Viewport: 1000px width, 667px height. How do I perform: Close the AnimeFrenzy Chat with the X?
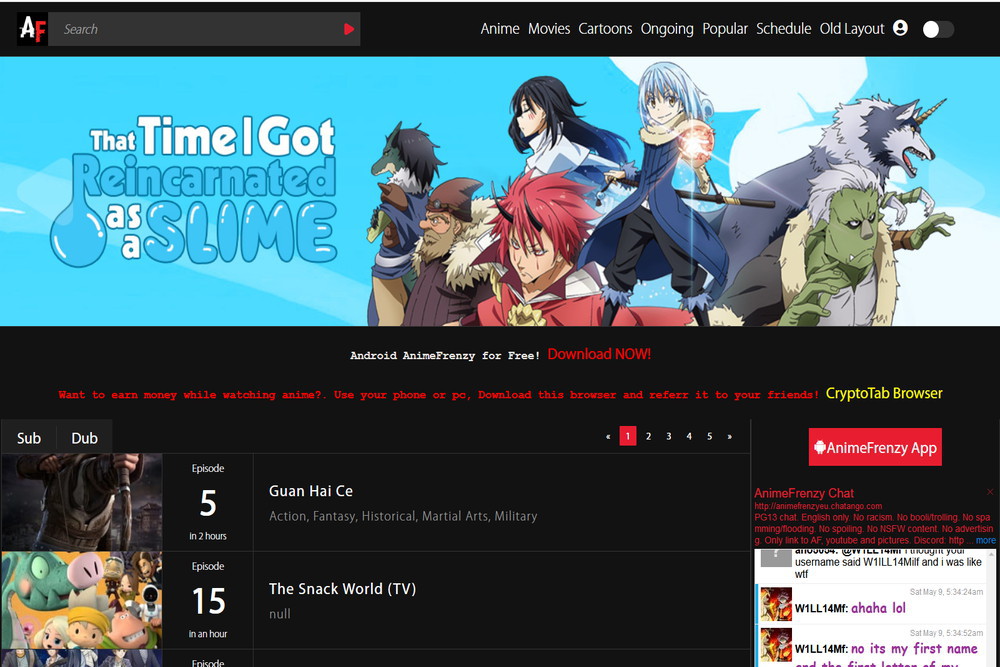pyautogui.click(x=991, y=493)
